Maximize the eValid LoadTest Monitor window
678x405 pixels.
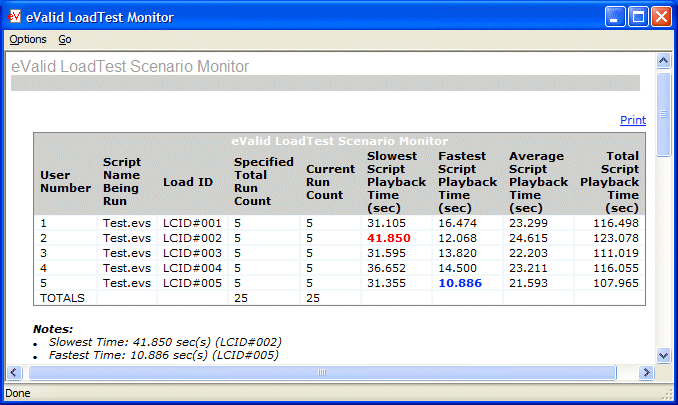pyautogui.click(x=638, y=17)
